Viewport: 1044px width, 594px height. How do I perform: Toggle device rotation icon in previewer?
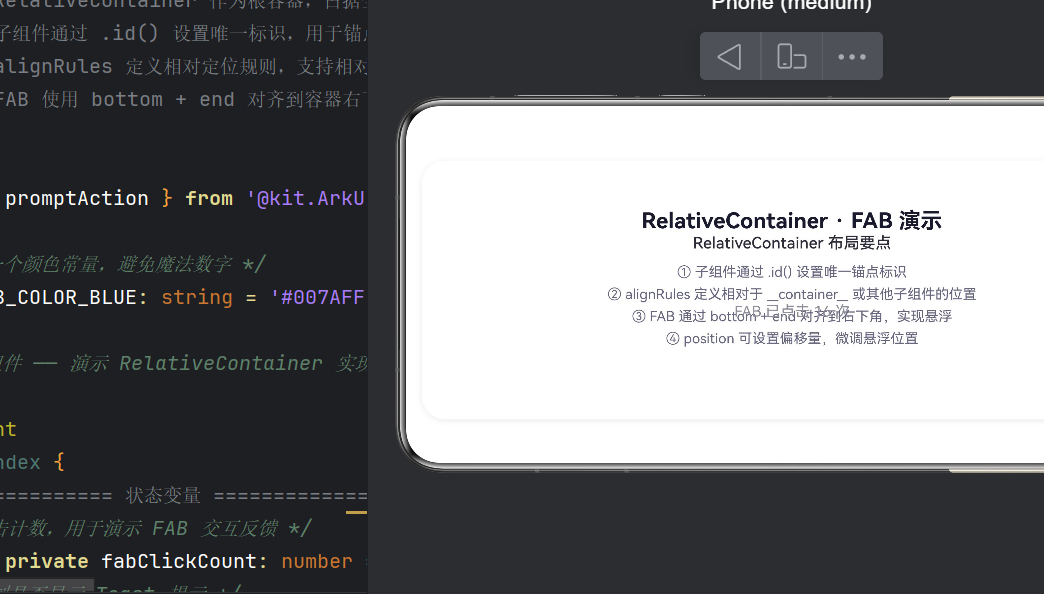[792, 57]
